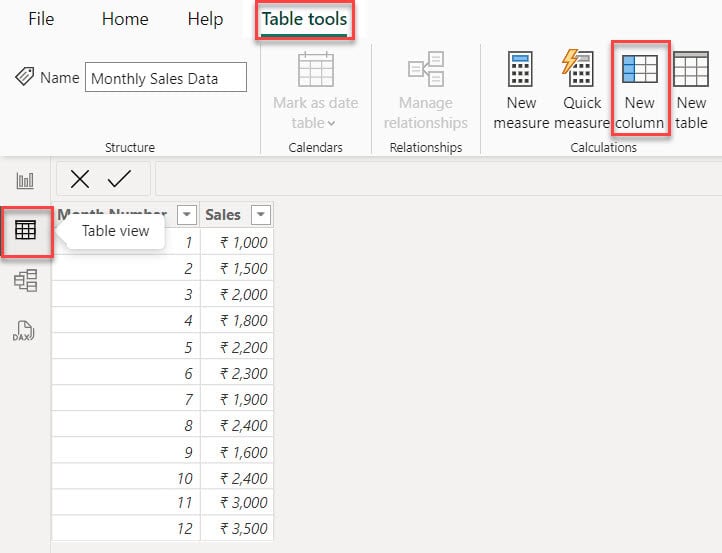Screen dimensions: 722x553
Task: Switch to Report view icon
Action: click(x=25, y=180)
